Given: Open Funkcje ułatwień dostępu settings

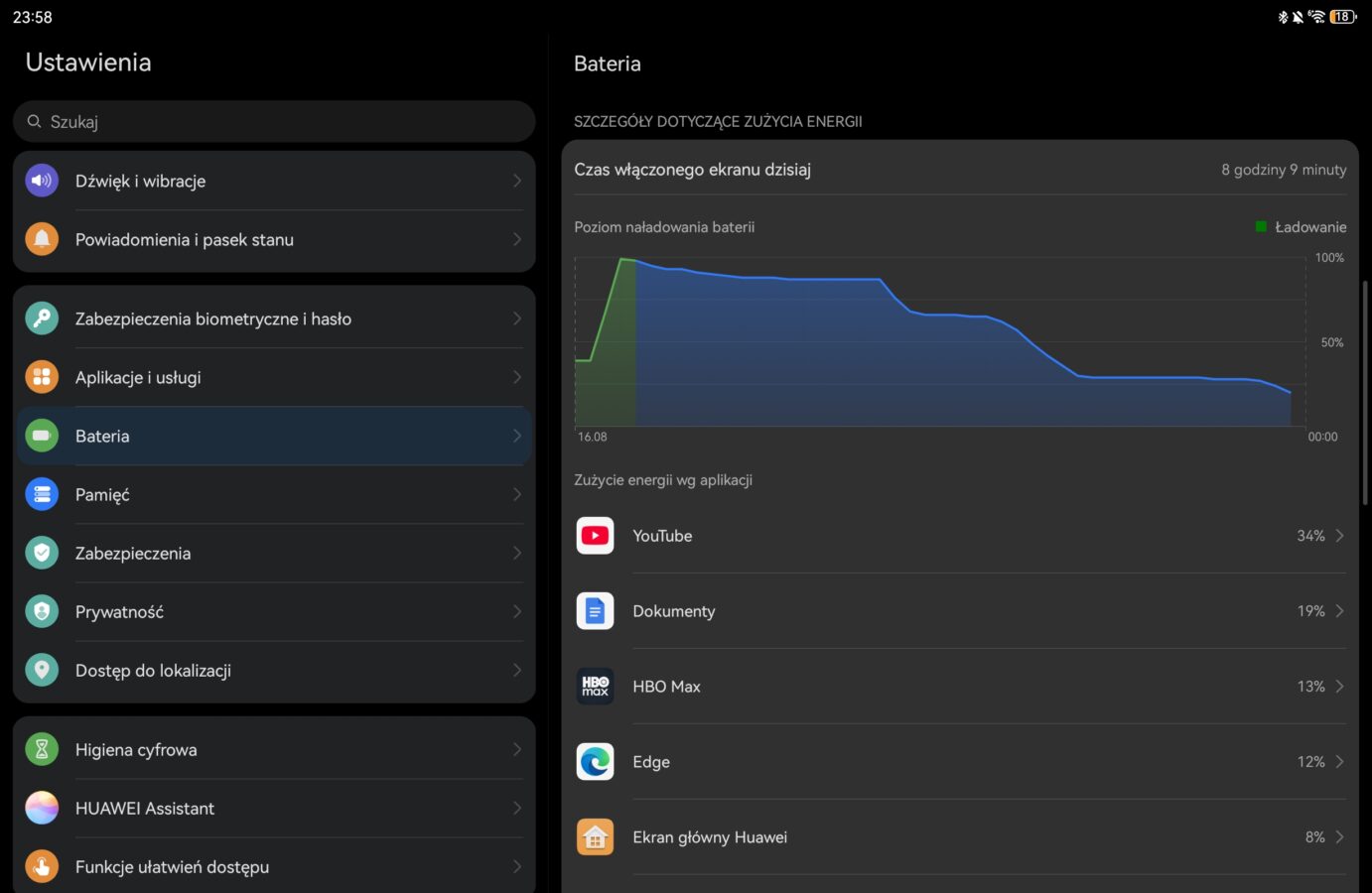Looking at the screenshot, I should (274, 866).
